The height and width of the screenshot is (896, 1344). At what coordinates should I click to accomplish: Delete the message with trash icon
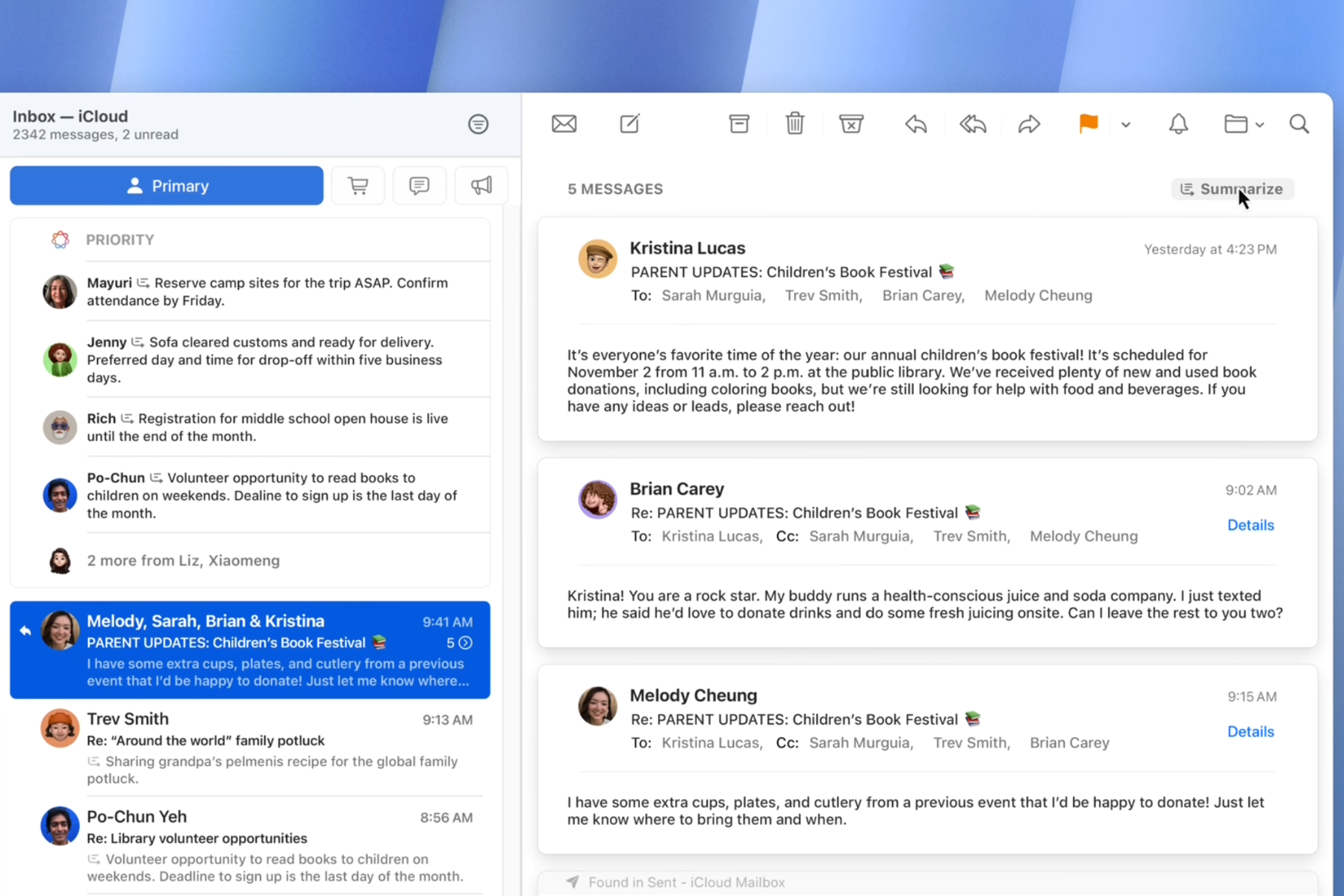point(794,124)
